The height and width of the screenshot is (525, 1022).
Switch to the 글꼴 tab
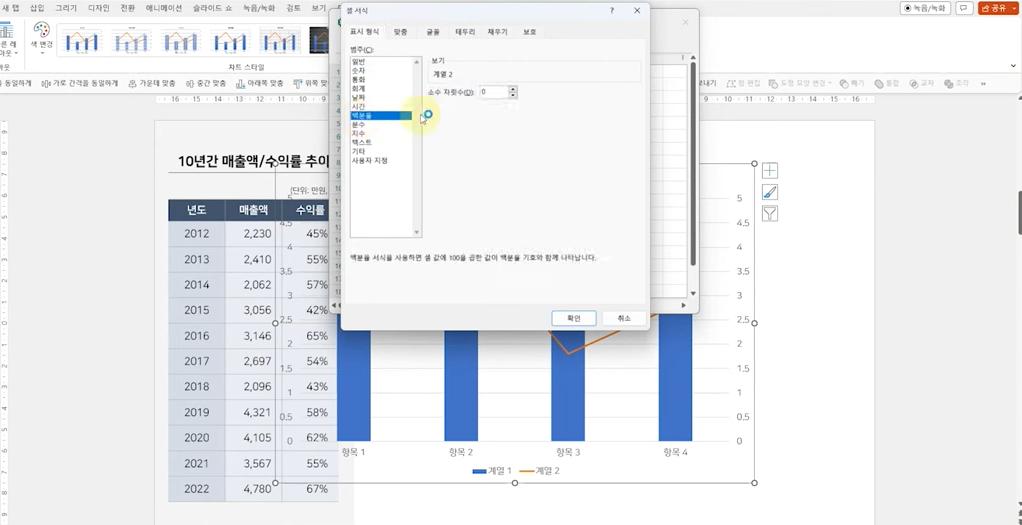[433, 32]
